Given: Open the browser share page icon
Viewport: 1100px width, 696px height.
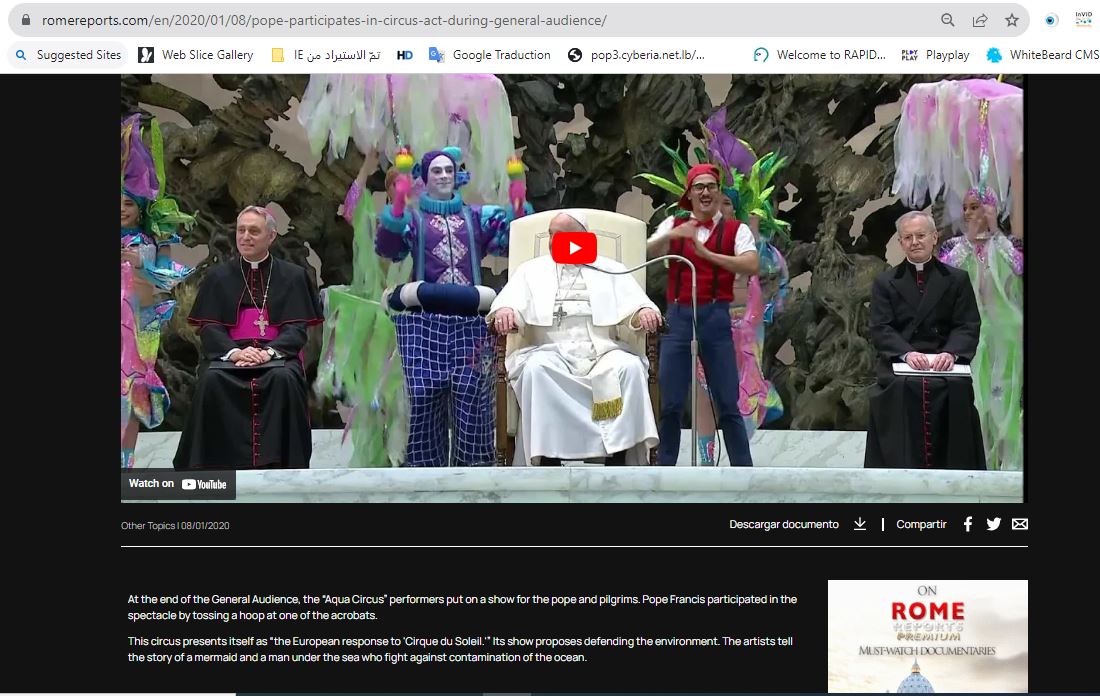Looking at the screenshot, I should pos(980,20).
